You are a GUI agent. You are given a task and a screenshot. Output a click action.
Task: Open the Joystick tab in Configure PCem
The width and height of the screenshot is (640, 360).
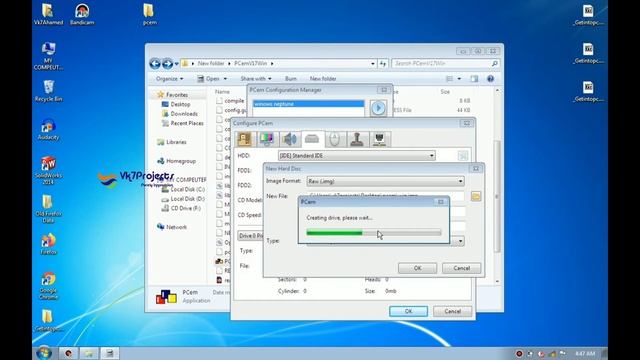click(357, 139)
